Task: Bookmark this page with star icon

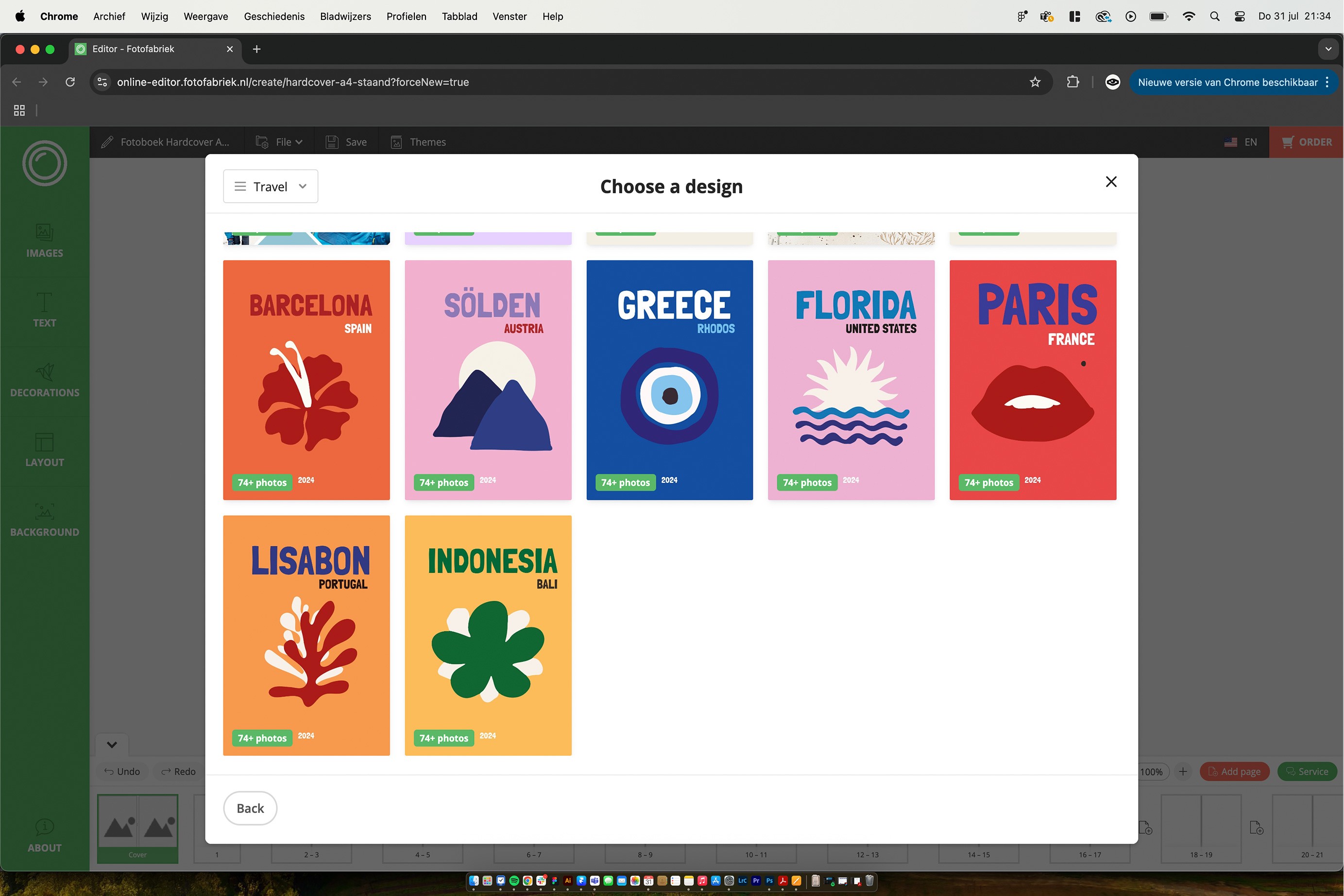Action: (1035, 82)
